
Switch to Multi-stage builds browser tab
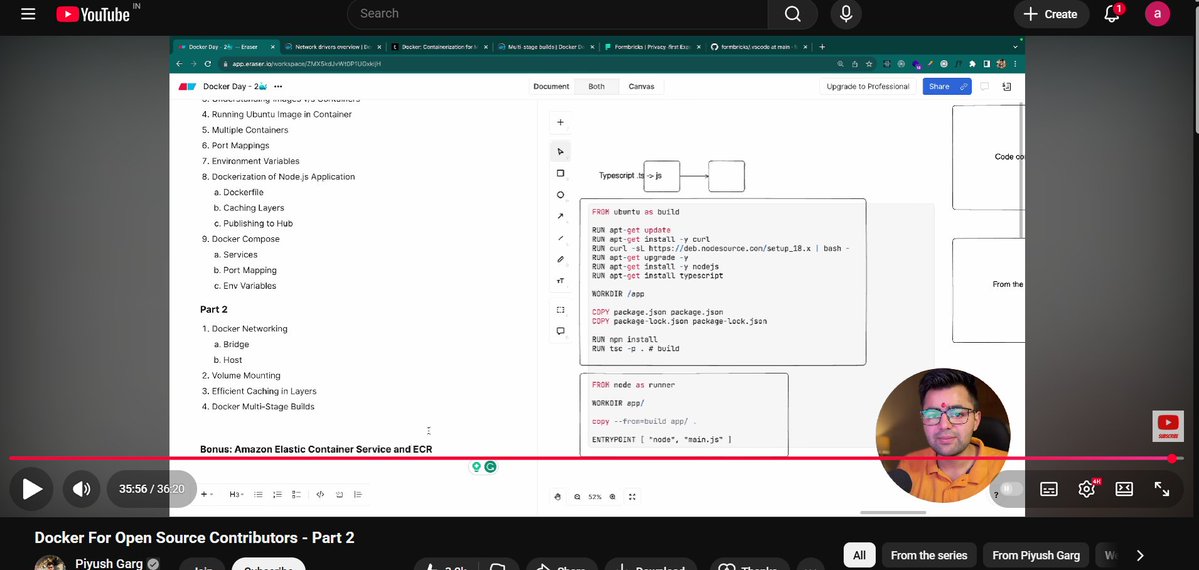click(x=545, y=47)
